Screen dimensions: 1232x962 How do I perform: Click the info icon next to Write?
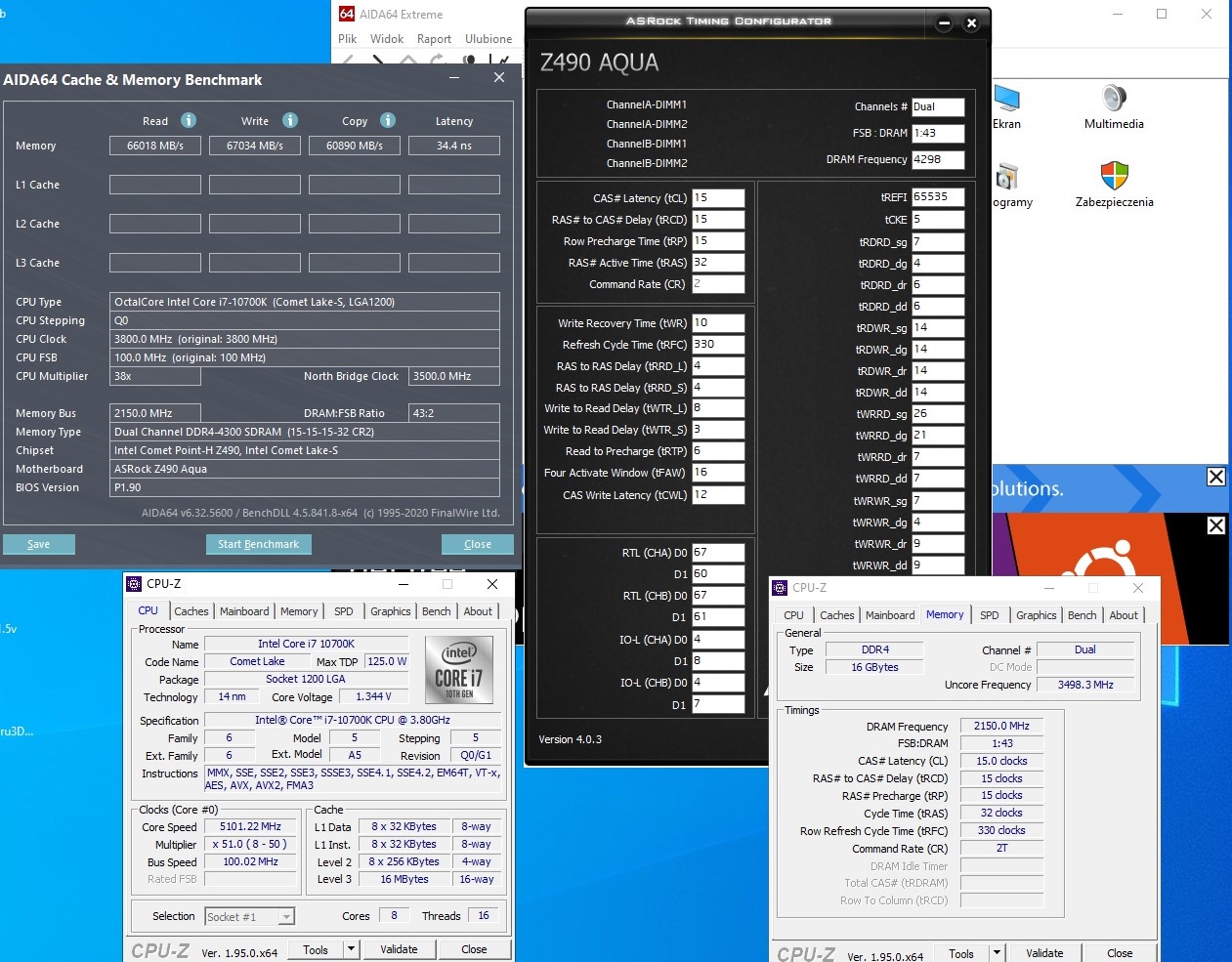[x=290, y=120]
